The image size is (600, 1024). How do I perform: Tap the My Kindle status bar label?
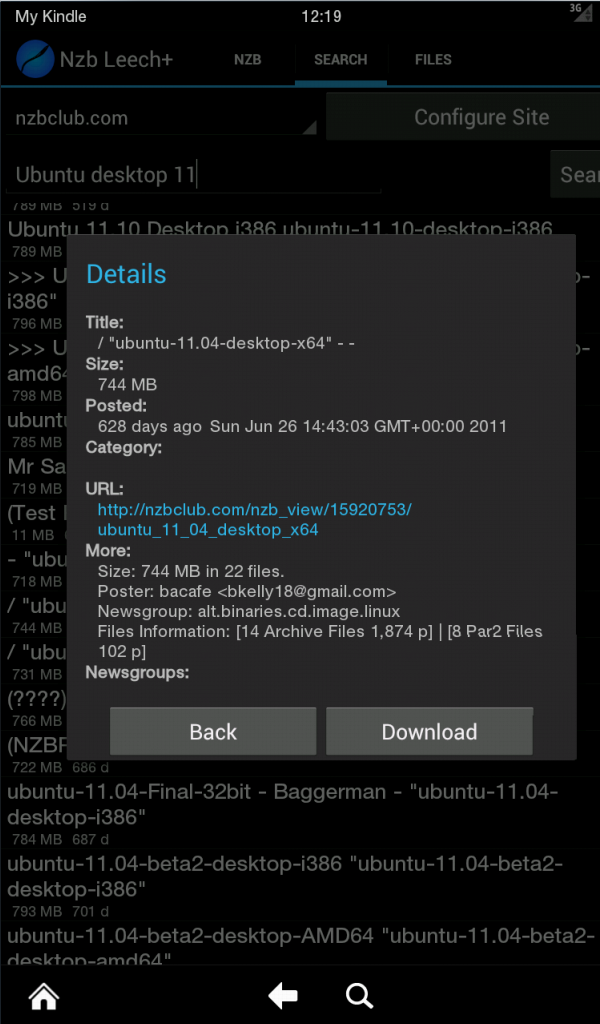coord(50,16)
